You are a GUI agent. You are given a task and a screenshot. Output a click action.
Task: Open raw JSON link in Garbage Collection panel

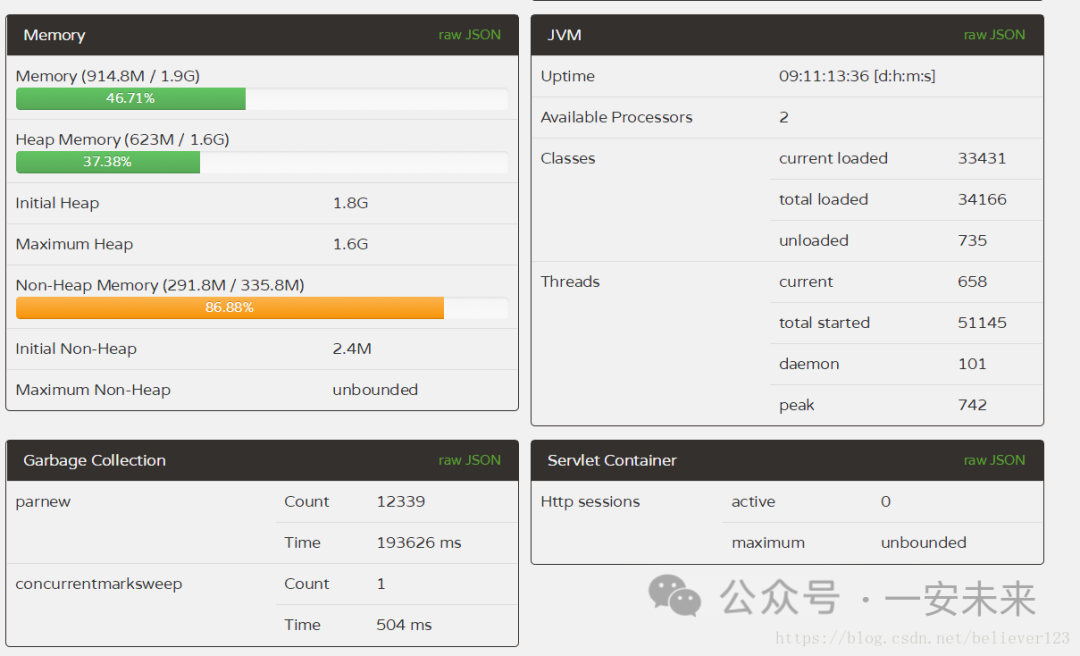coord(469,460)
